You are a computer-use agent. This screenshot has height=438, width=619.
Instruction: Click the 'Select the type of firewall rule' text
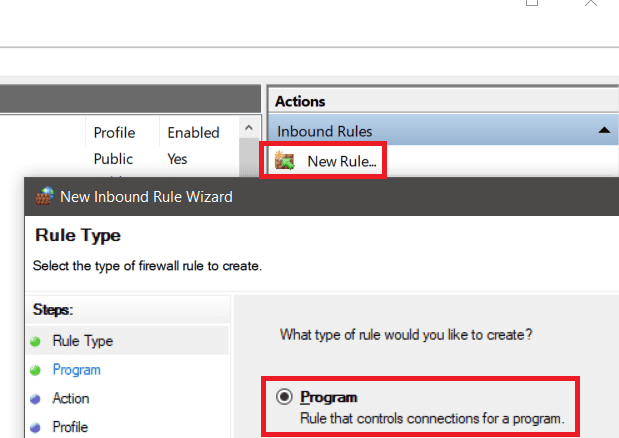(x=147, y=266)
